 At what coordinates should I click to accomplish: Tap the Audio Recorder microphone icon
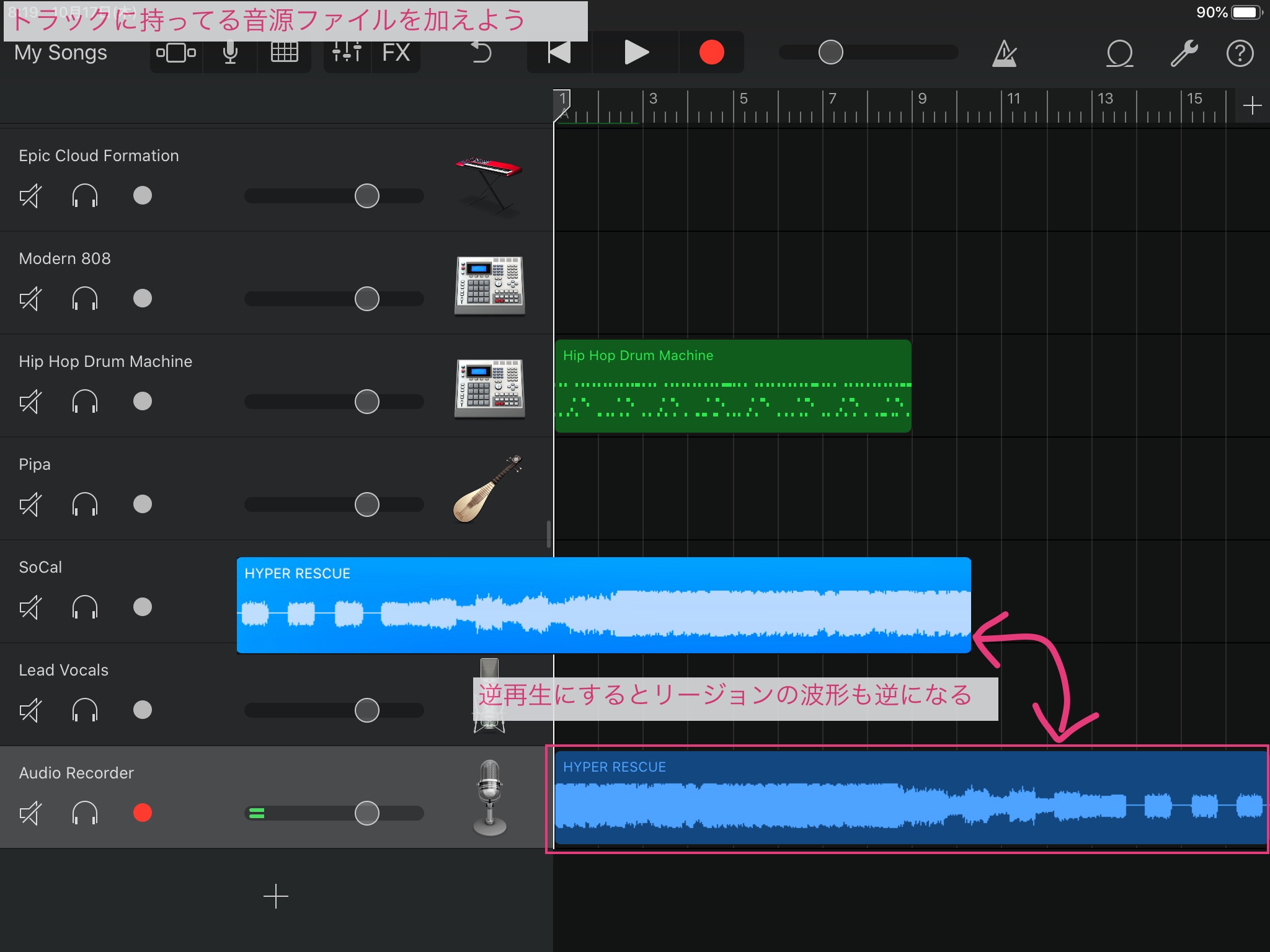point(490,798)
